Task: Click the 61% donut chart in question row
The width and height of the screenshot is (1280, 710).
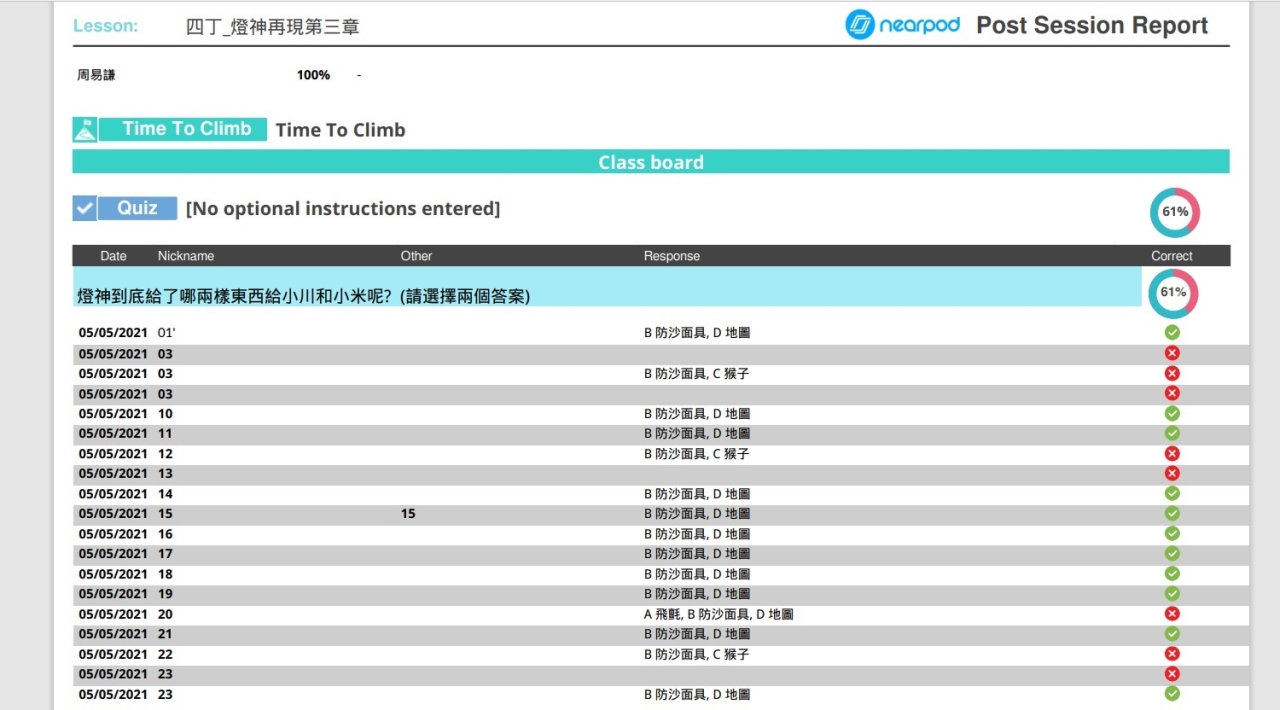Action: point(1173,293)
